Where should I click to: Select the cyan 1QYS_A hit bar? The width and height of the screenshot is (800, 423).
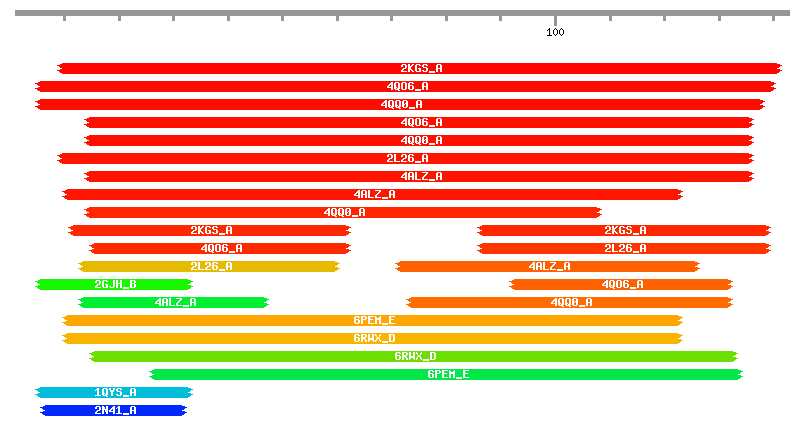coord(114,392)
